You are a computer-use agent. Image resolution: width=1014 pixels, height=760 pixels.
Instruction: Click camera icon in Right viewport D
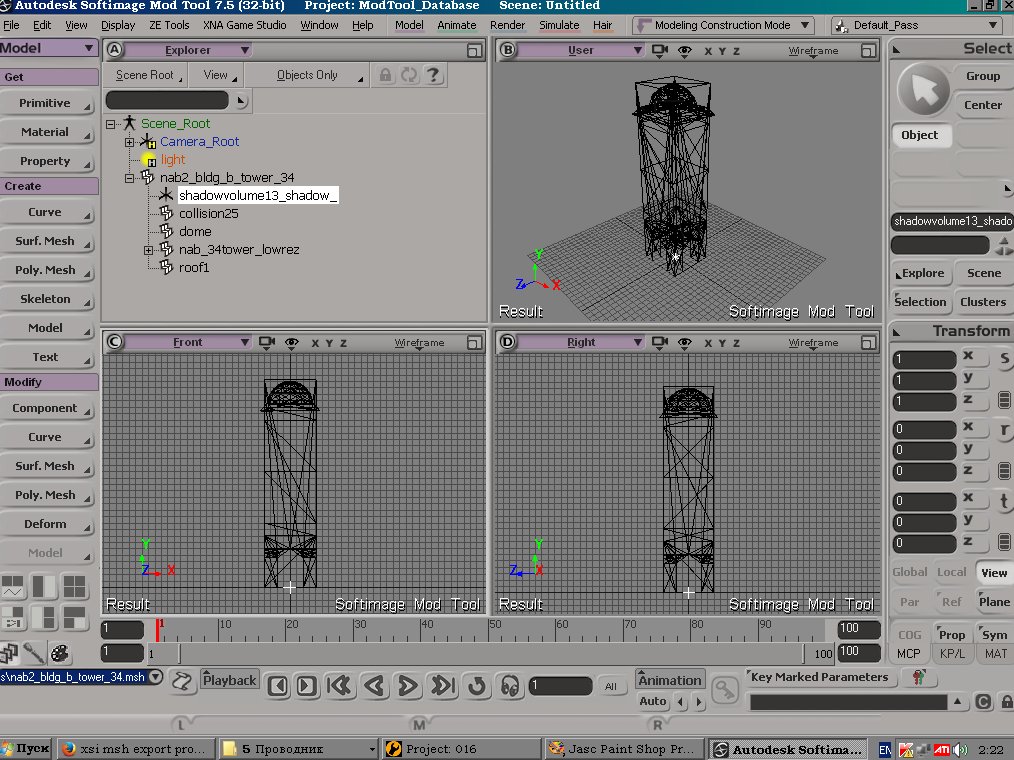click(660, 342)
